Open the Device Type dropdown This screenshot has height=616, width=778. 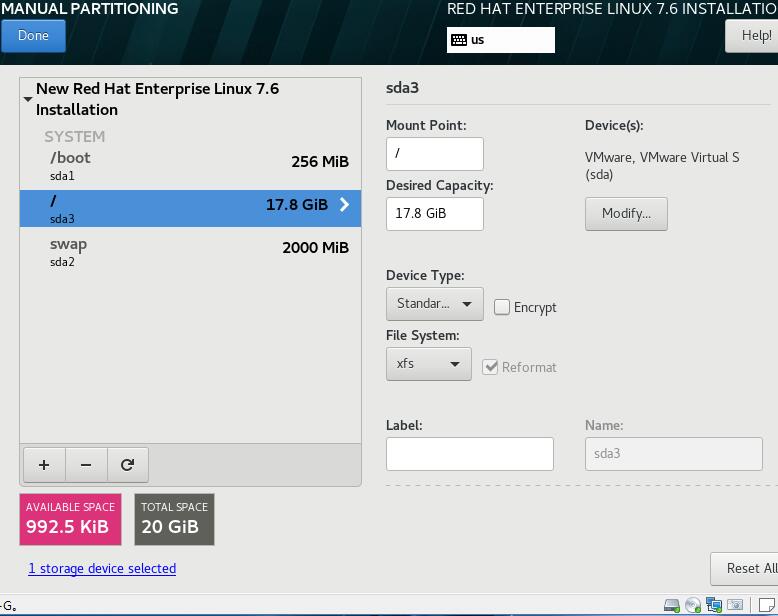(x=435, y=304)
